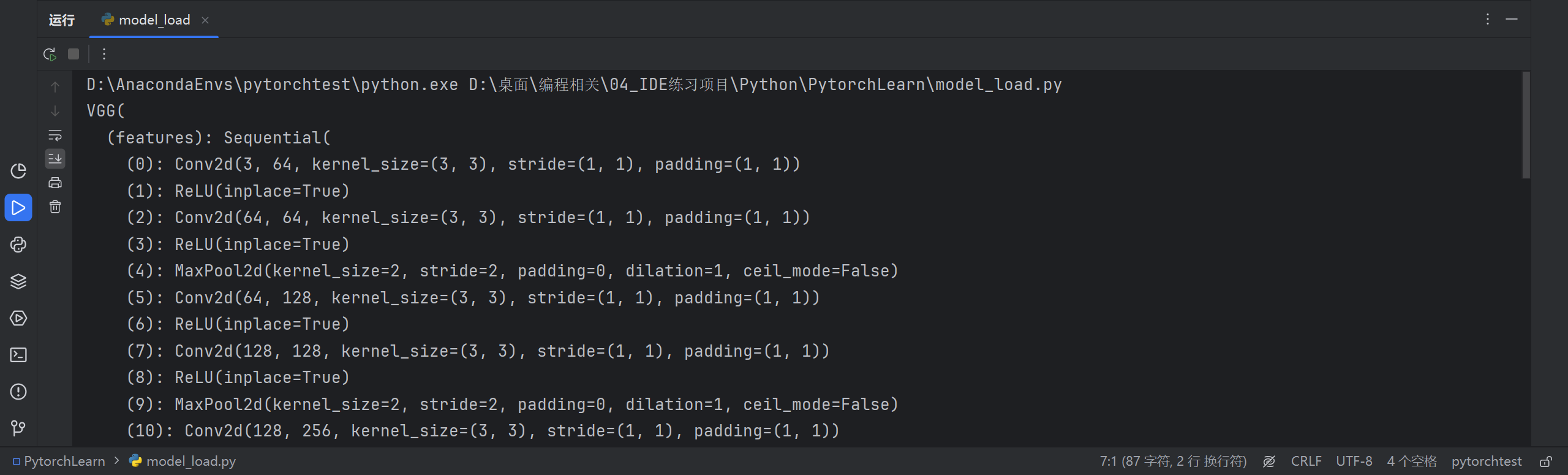Change the 4 spaces indent setting

pyautogui.click(x=1412, y=461)
